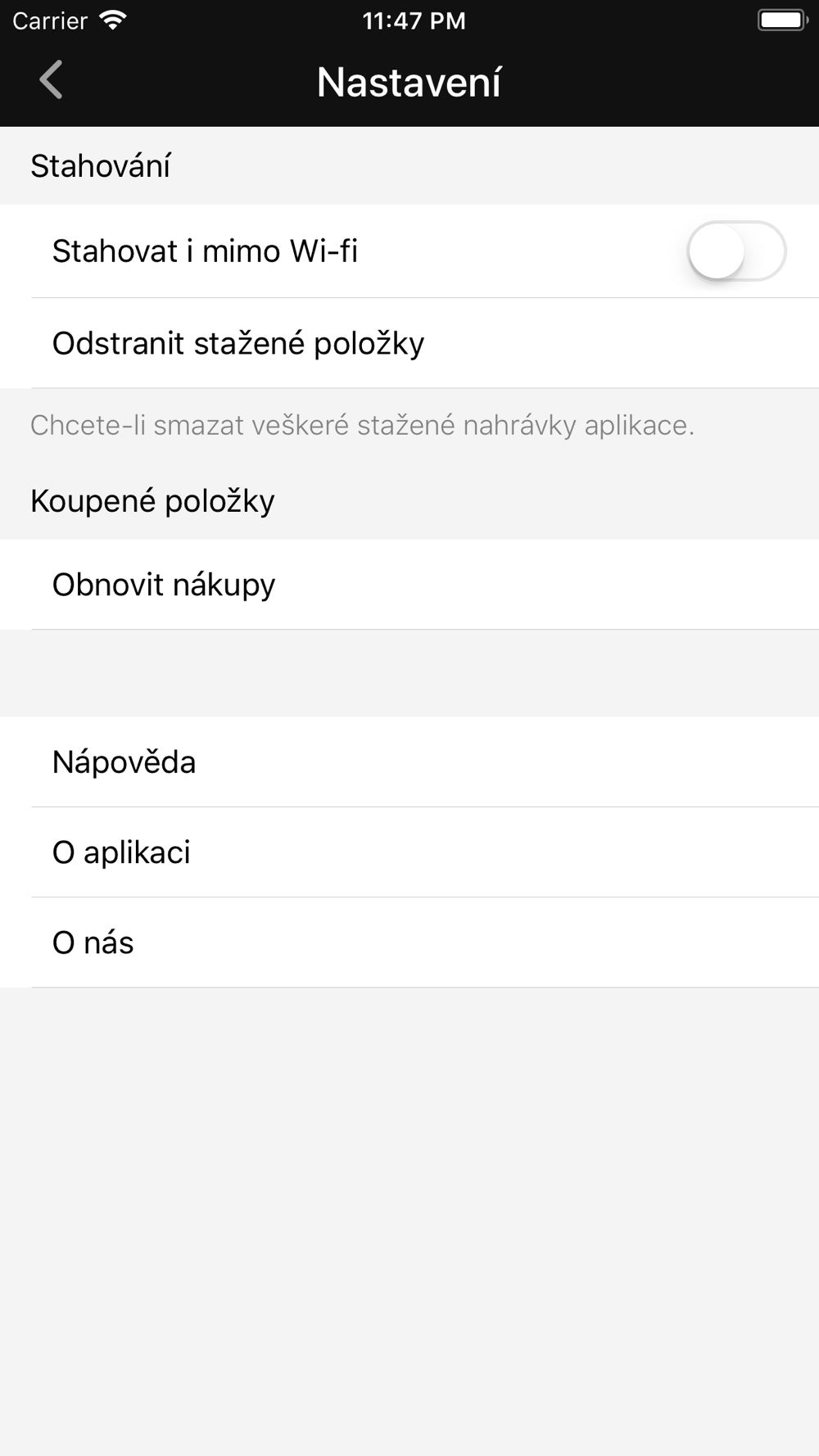819x1456 pixels.
Task: Tap the Stahování section header
Action: tap(100, 165)
